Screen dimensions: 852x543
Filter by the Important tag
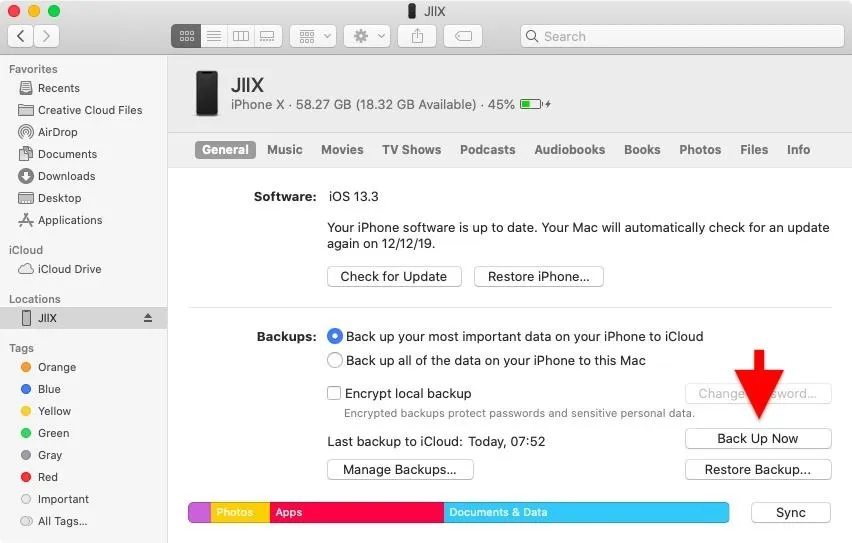pyautogui.click(x=55, y=499)
